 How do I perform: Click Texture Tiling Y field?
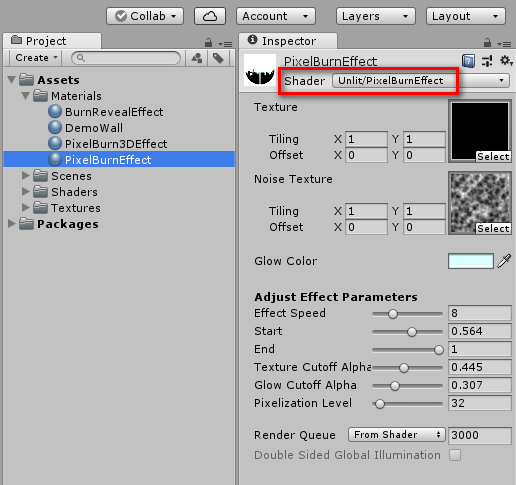pos(424,139)
